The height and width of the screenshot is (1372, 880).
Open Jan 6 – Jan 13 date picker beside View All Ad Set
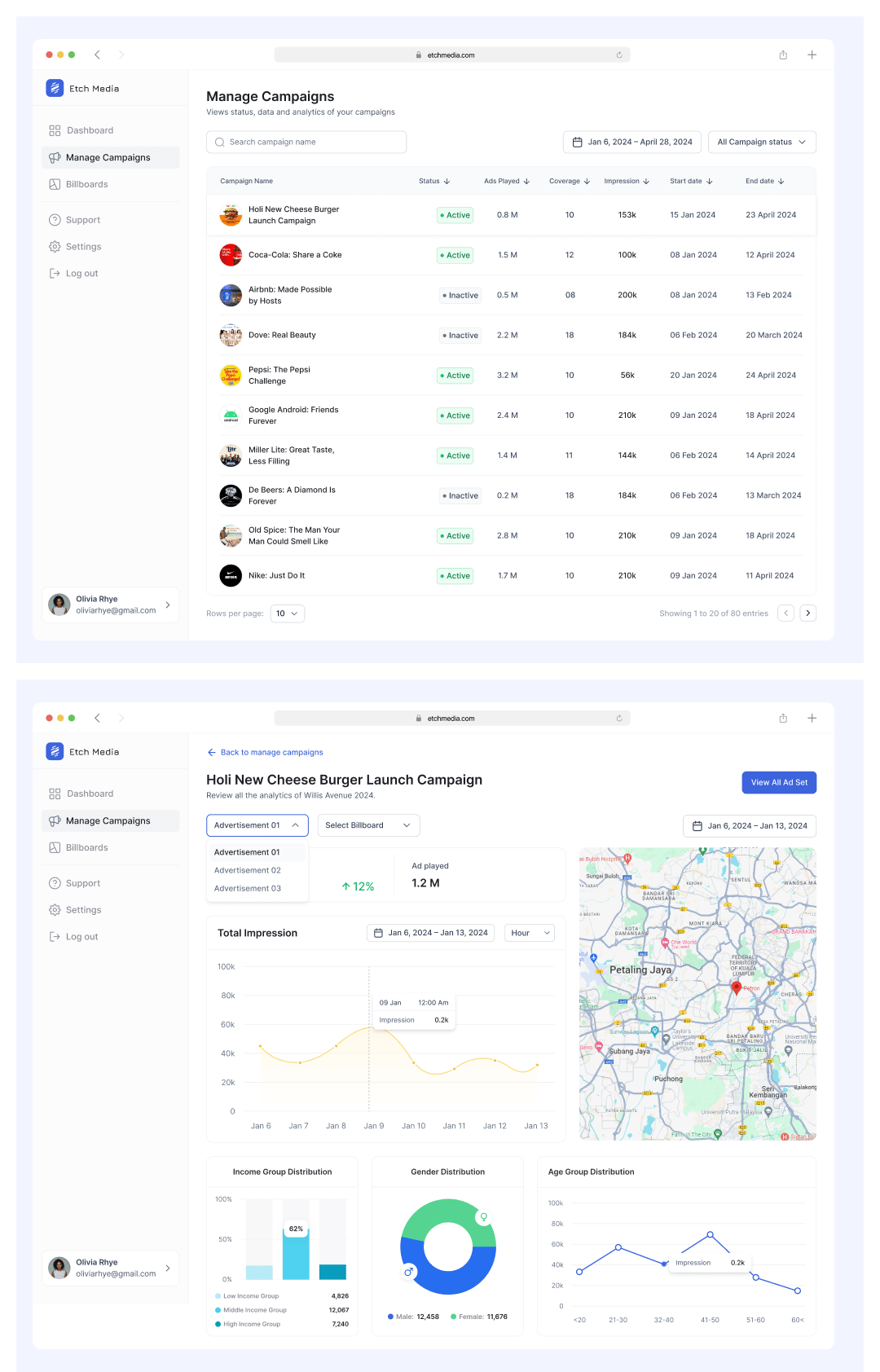[x=750, y=825]
